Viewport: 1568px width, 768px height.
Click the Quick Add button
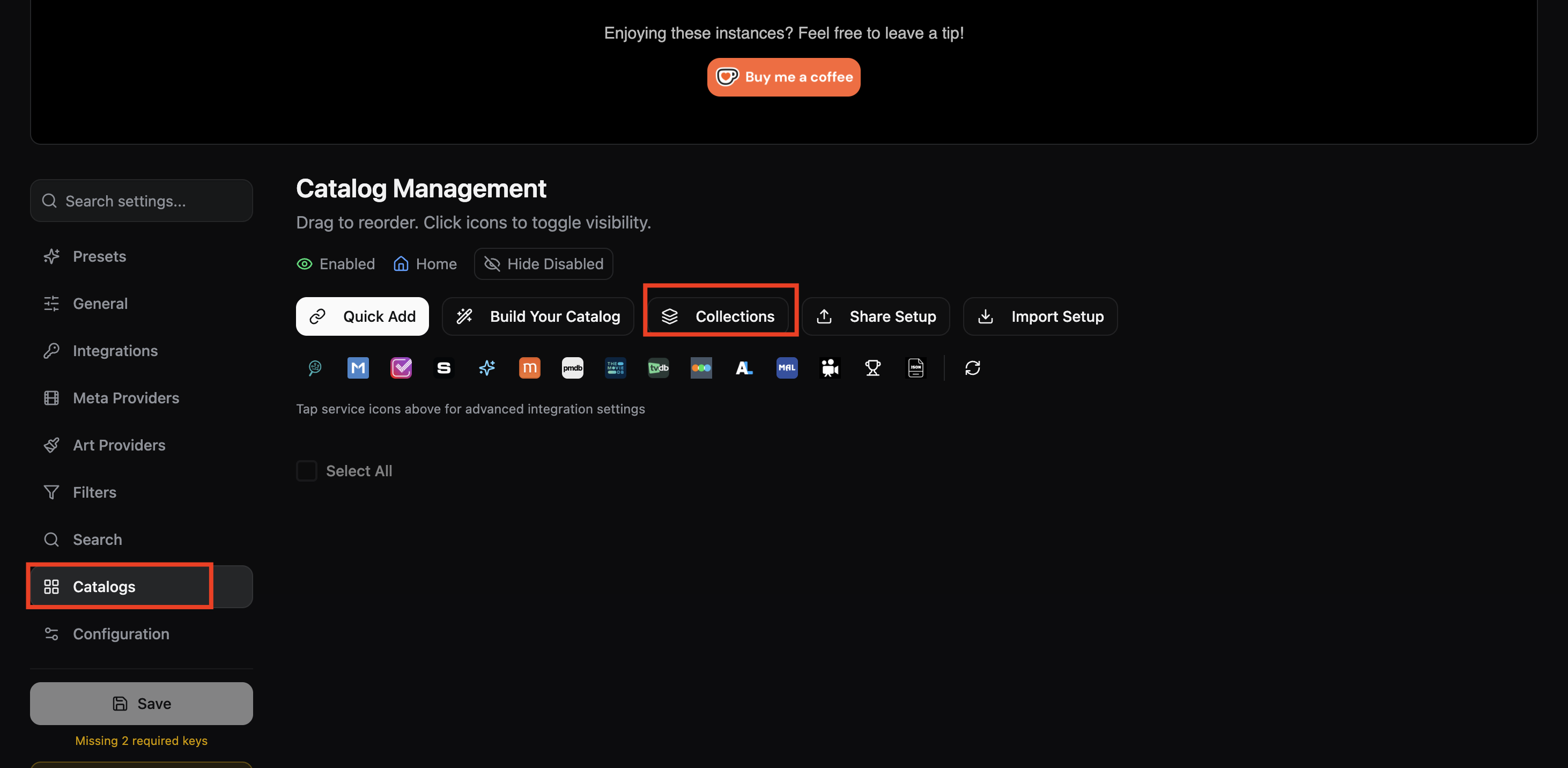(x=362, y=316)
